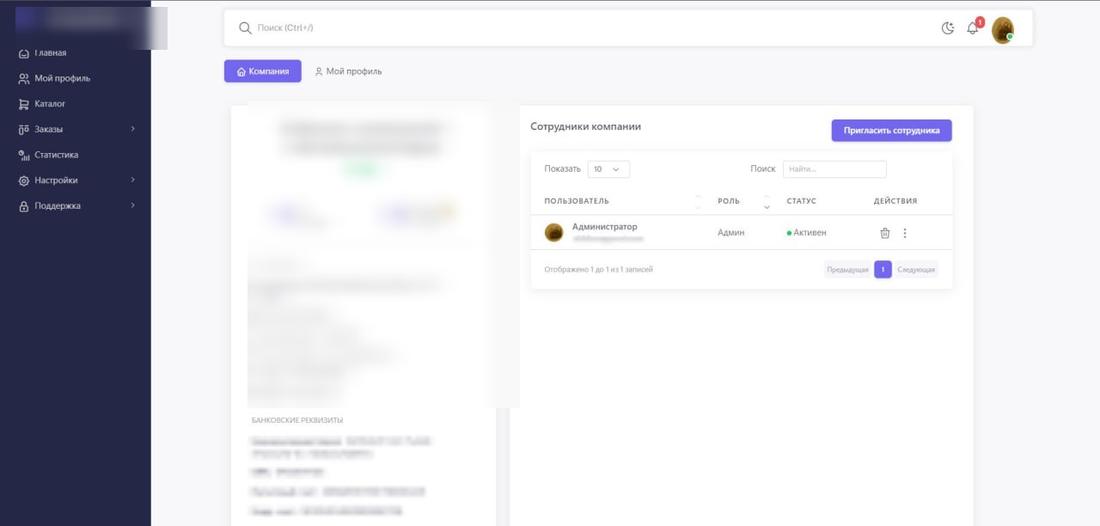Image resolution: width=1100 pixels, height=526 pixels.
Task: Click the Банковские реквизиты section label
Action: [297, 420]
